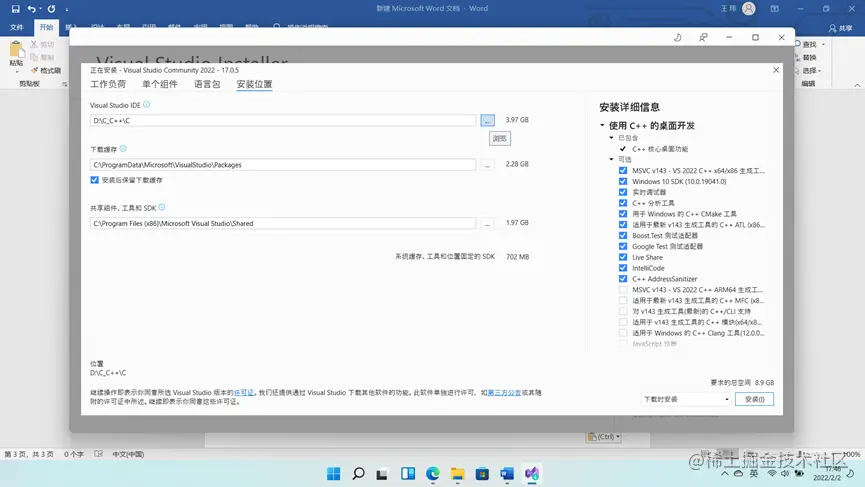
Task: Uncheck Windows 10 SDK (10.0.19041.0)
Action: coord(623,181)
